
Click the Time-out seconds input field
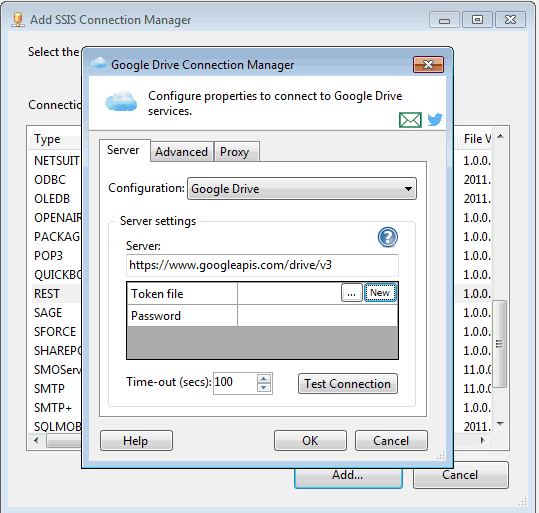(x=235, y=383)
